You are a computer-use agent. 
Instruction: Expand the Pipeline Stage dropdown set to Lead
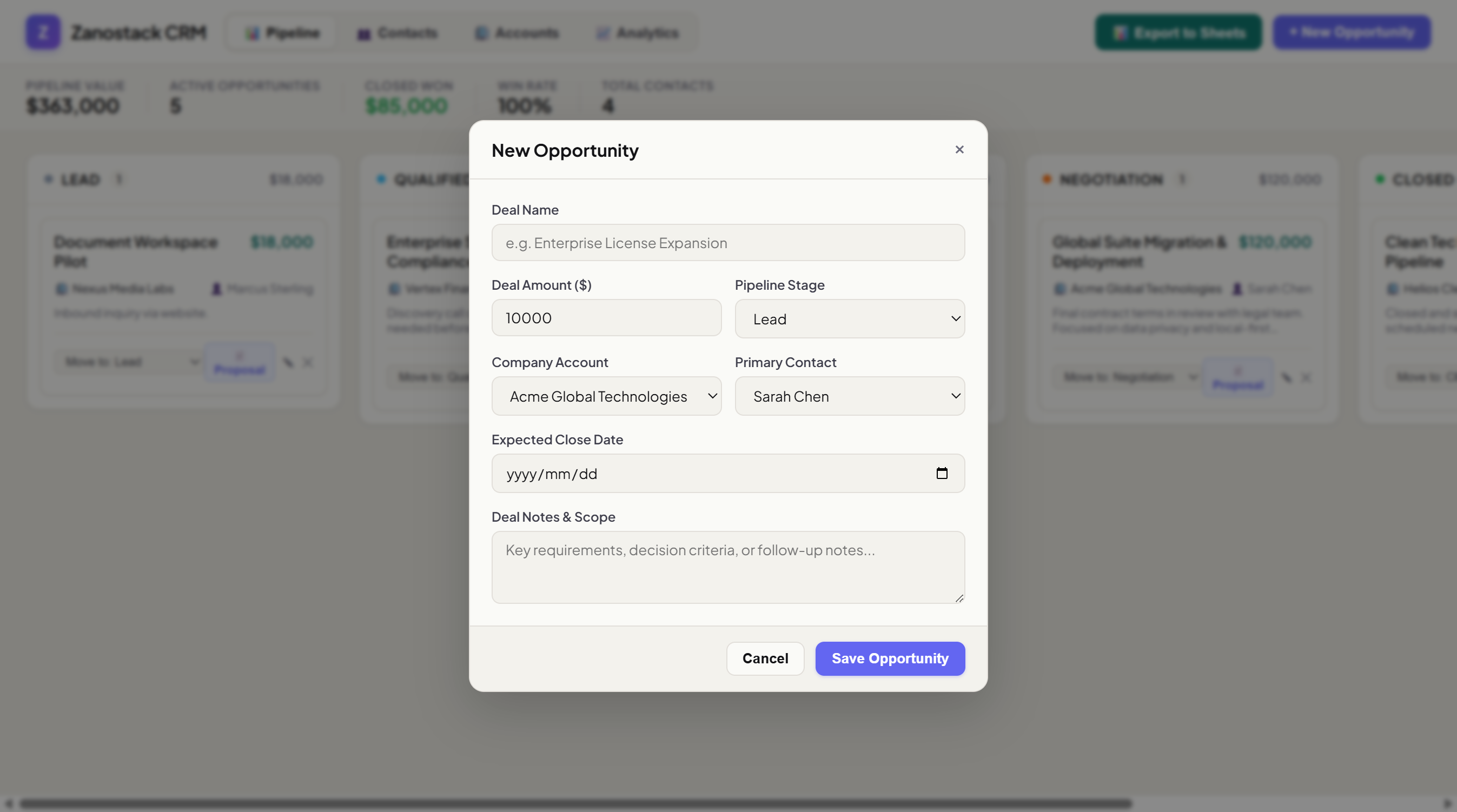[850, 319]
